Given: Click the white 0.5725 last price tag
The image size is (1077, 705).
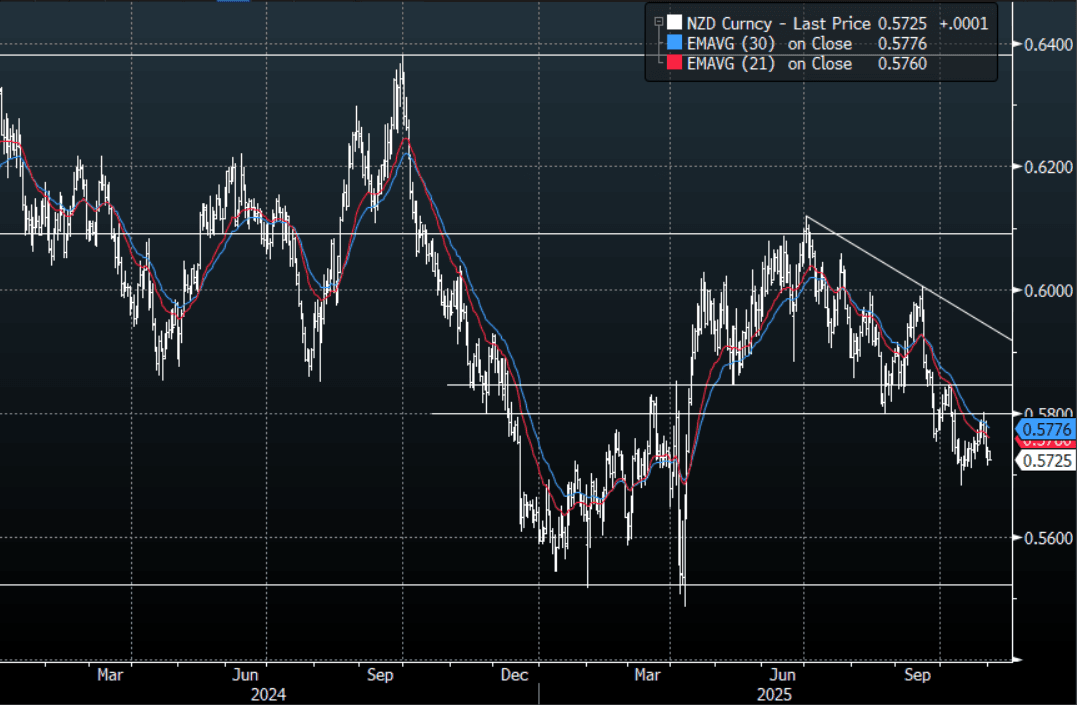Looking at the screenshot, I should click(x=1045, y=460).
